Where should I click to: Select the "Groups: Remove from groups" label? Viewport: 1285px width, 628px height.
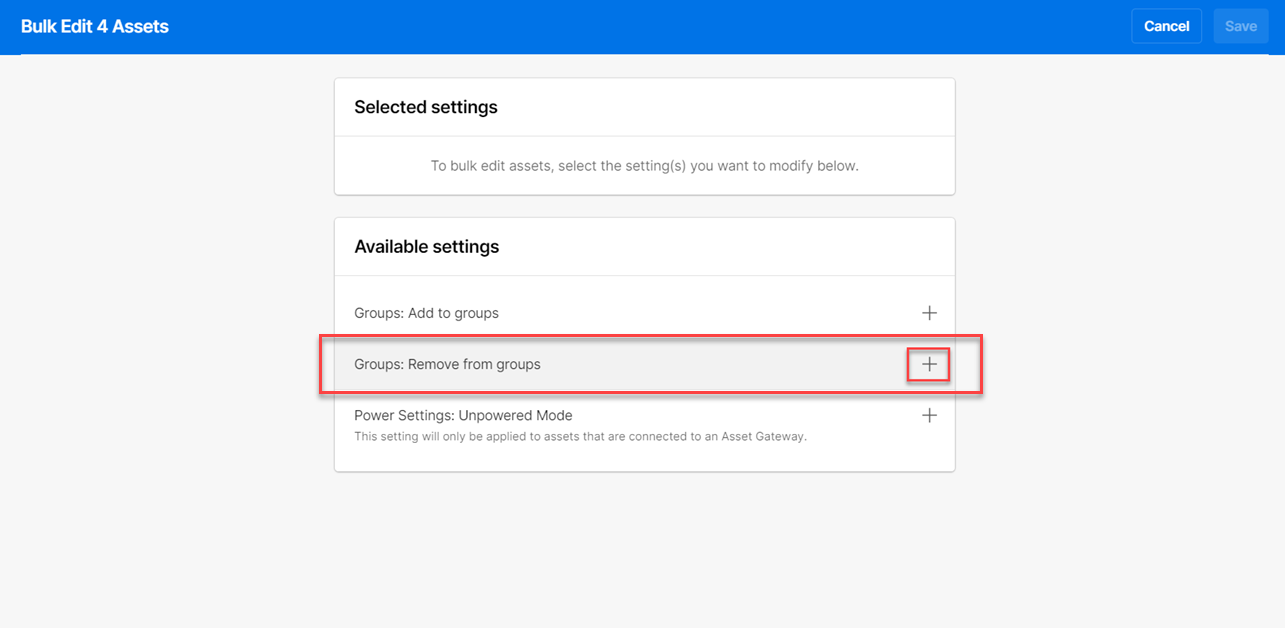click(x=447, y=365)
